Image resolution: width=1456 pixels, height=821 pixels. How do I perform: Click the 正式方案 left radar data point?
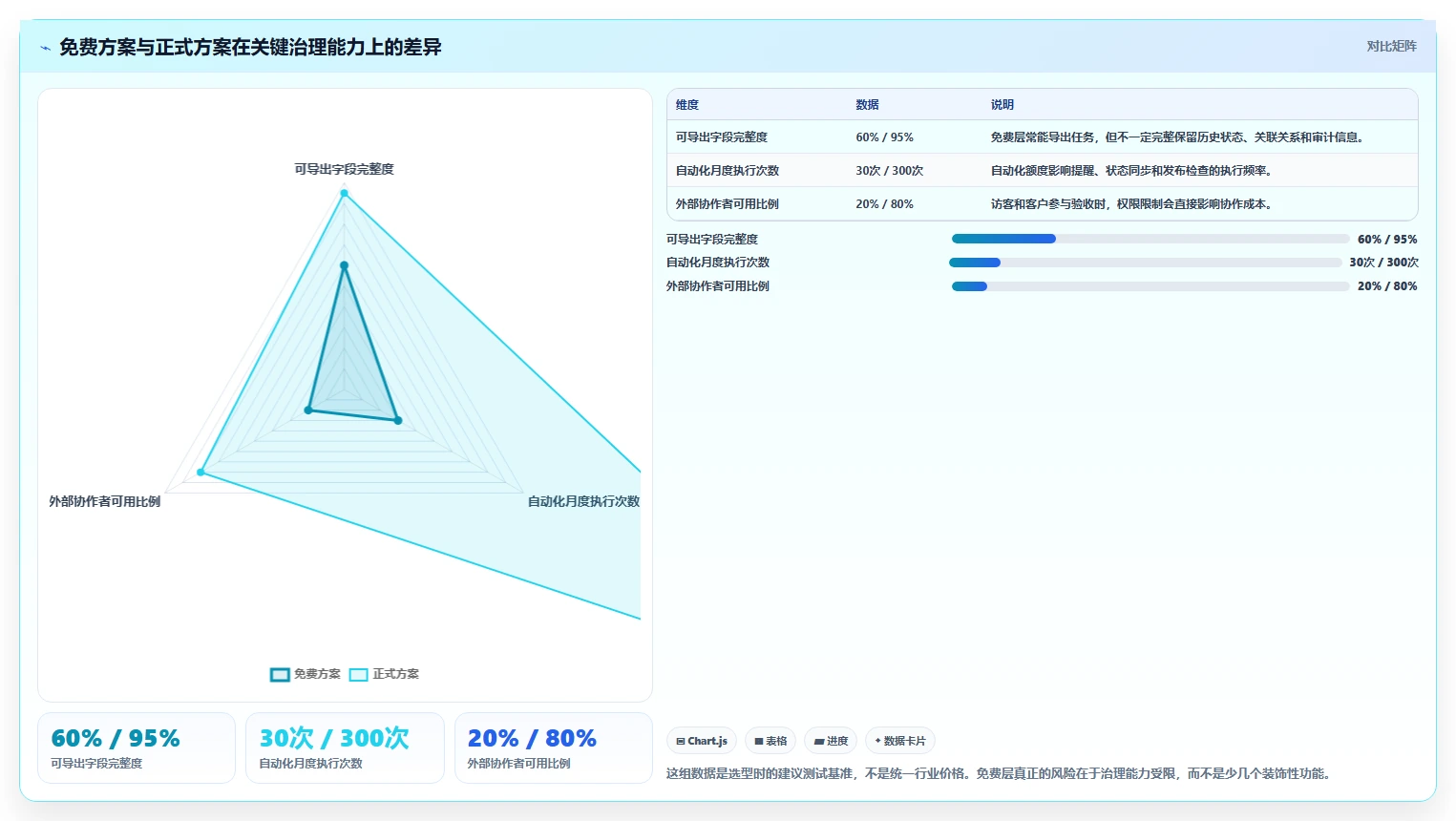pyautogui.click(x=200, y=473)
